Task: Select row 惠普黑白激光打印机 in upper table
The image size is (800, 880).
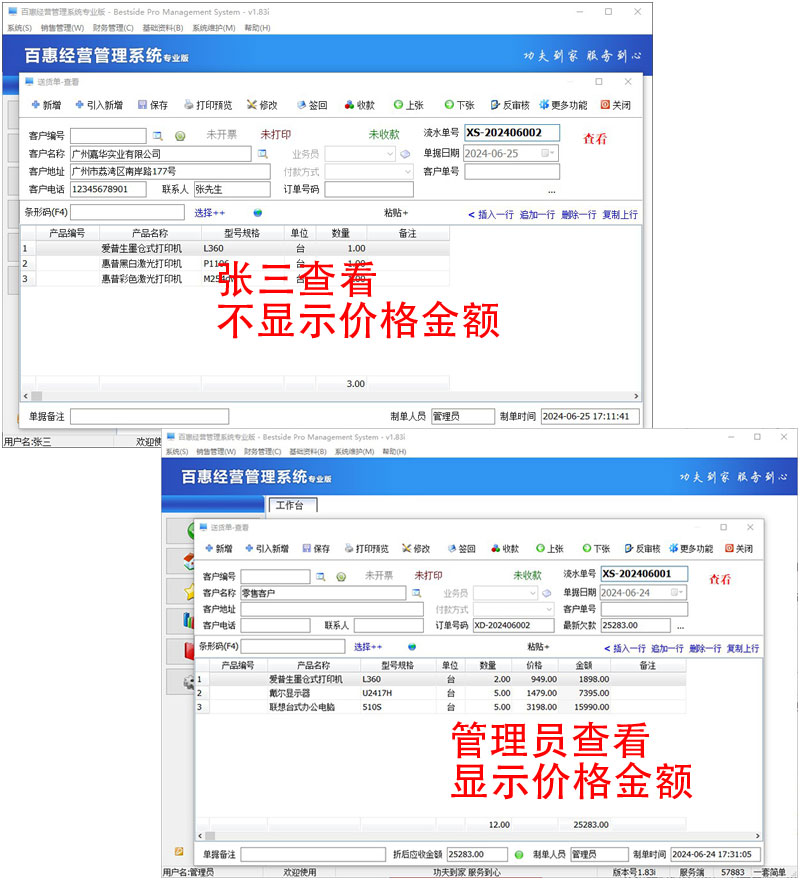Action: click(x=235, y=263)
